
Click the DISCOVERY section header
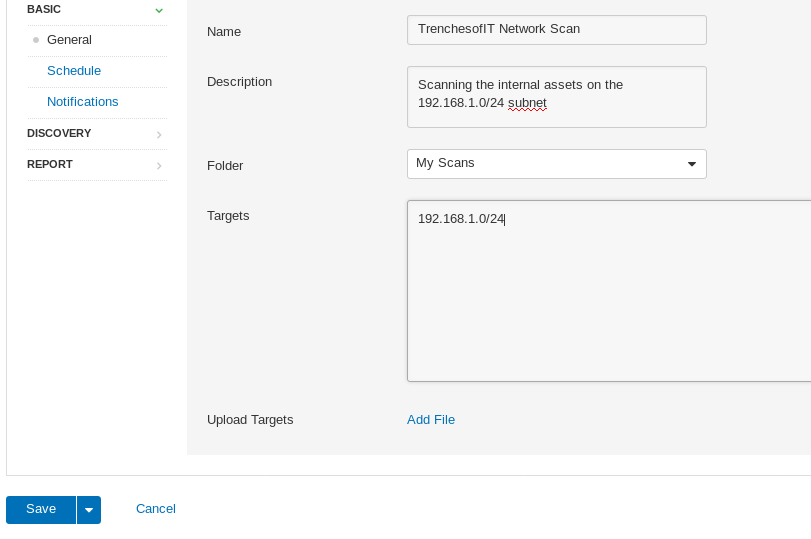pyautogui.click(x=59, y=133)
